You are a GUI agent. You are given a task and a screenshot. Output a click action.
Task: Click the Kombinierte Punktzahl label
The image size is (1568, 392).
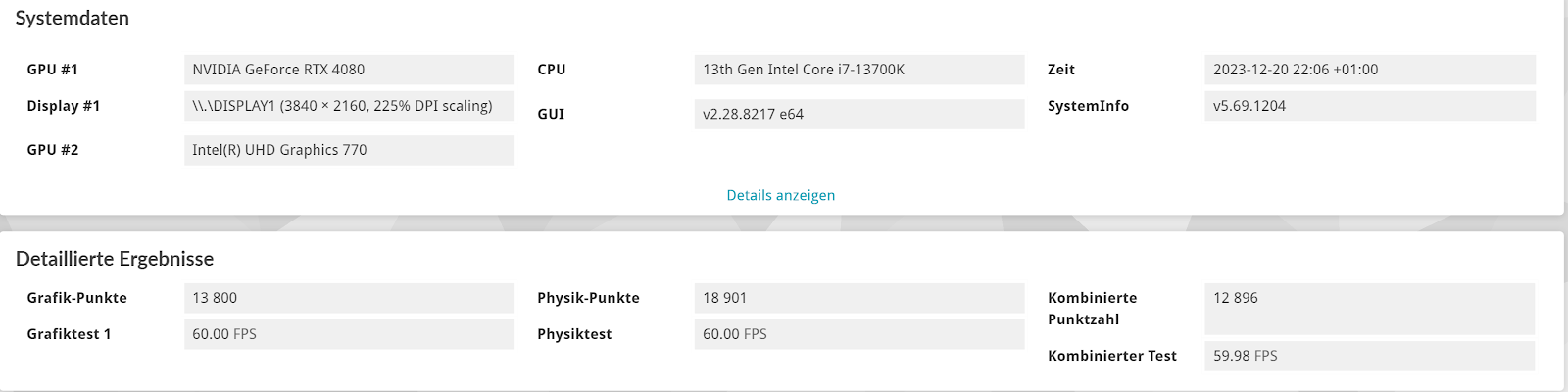(1093, 309)
